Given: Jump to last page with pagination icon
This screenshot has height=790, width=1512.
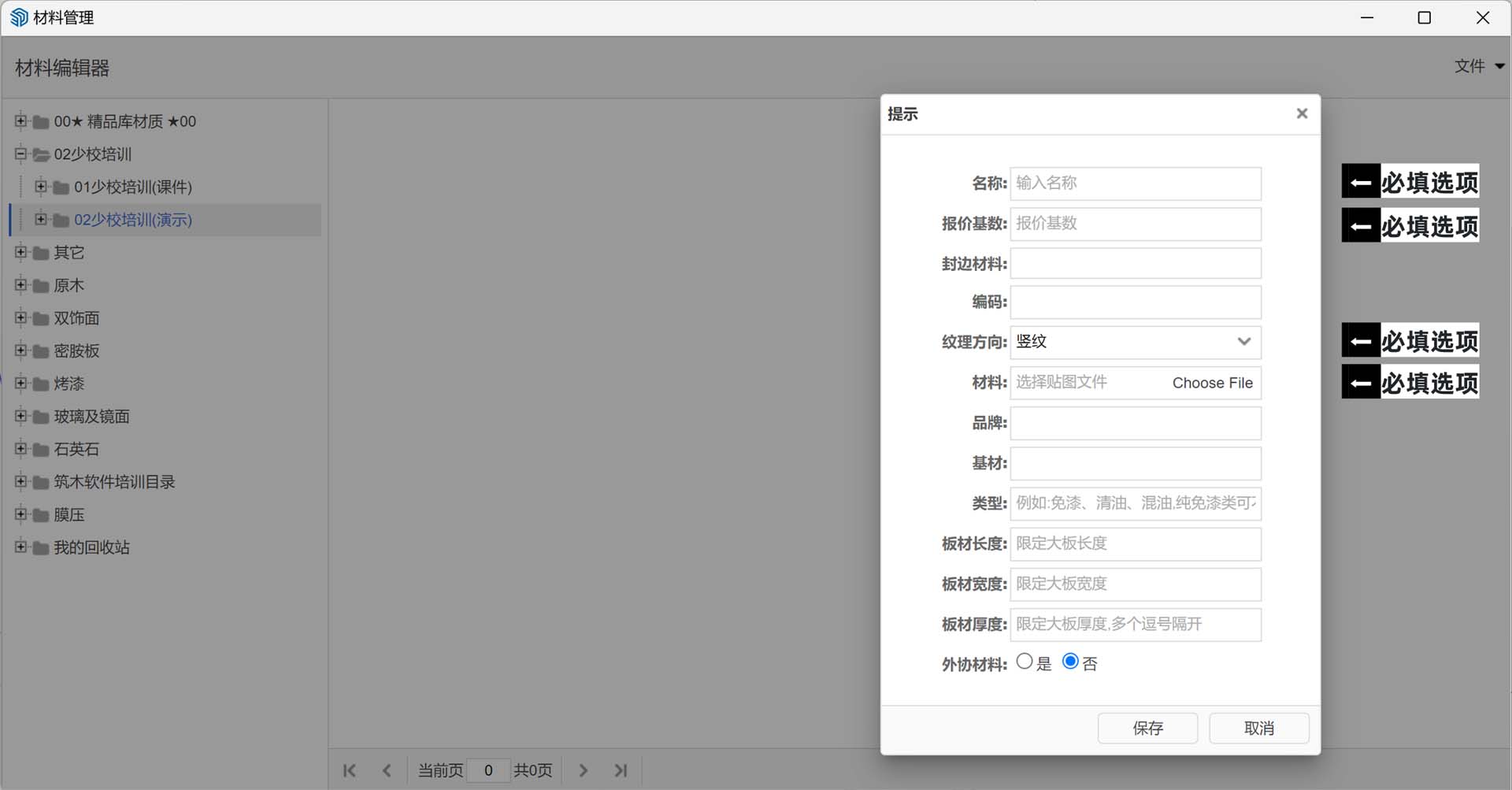Looking at the screenshot, I should (621, 770).
